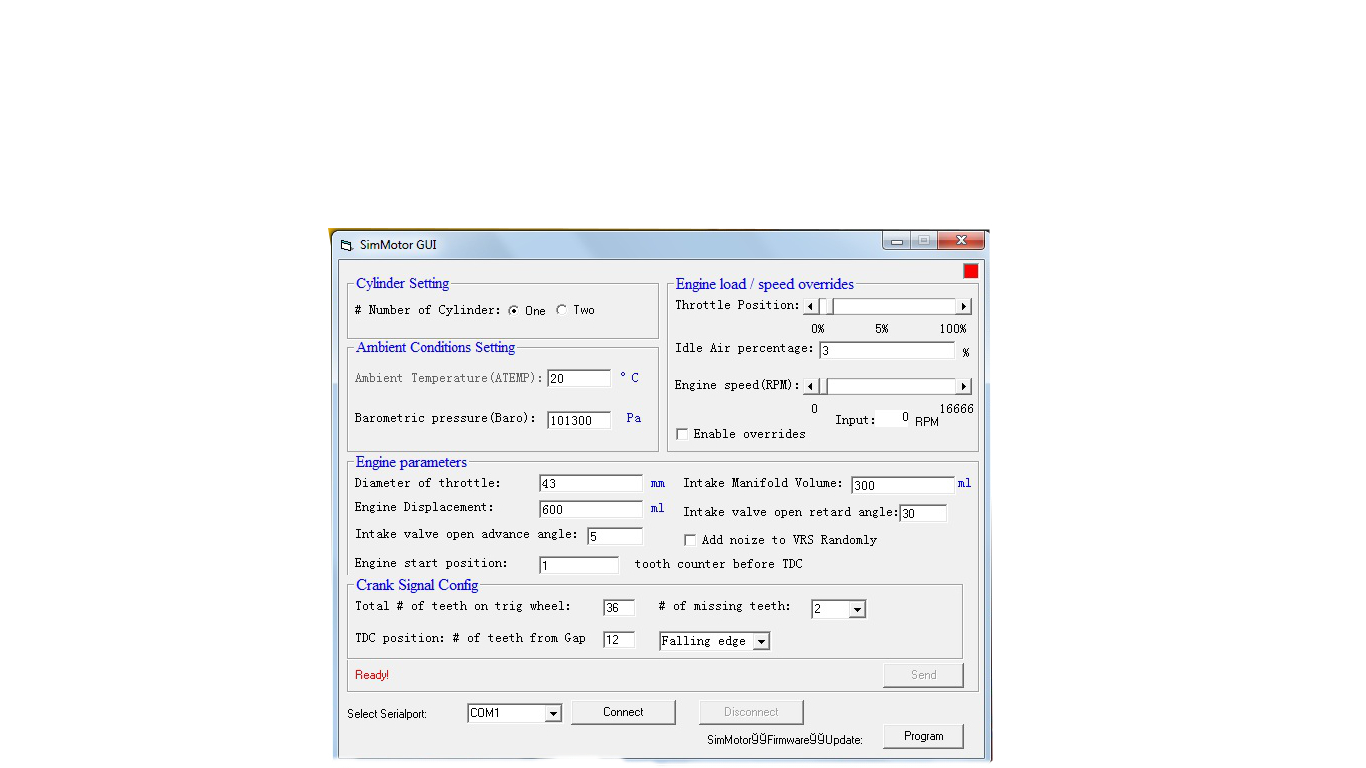
Task: Focus the Diameter of throttle field
Action: 591,483
